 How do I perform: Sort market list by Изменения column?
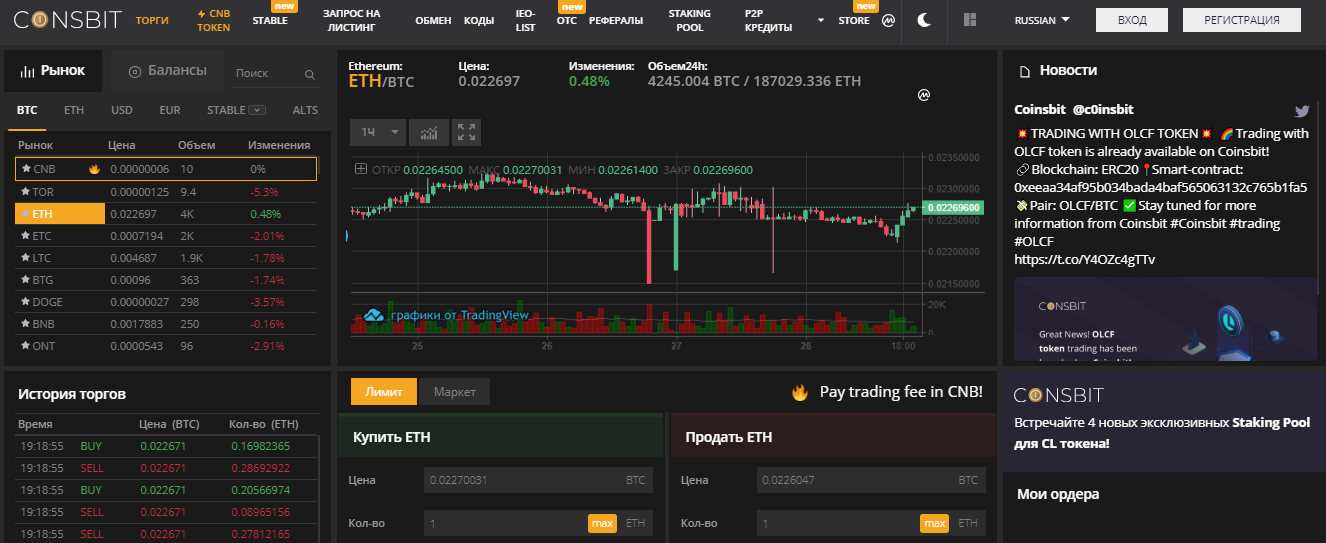click(279, 145)
